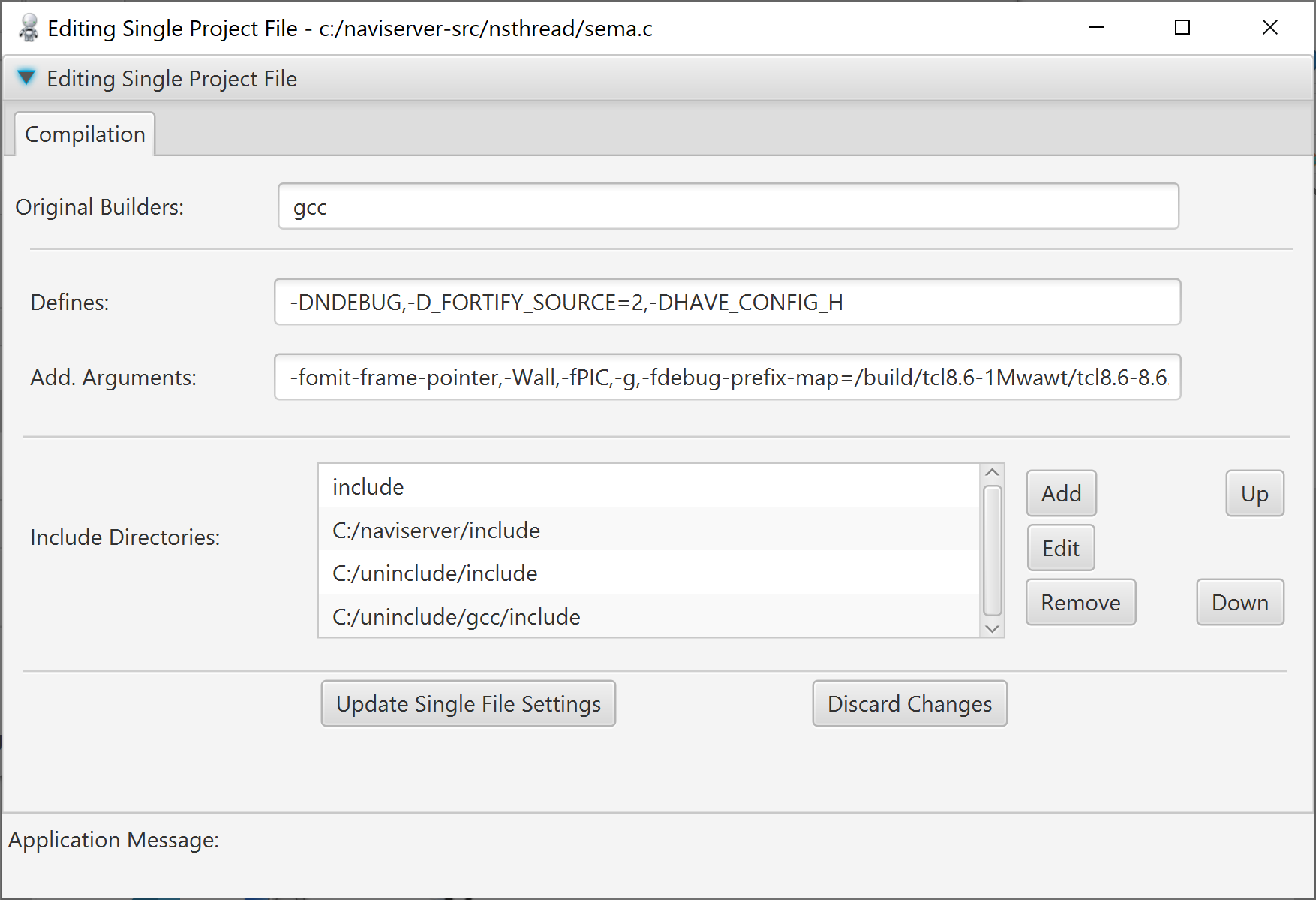This screenshot has height=900, width=1316.
Task: Choose the C:/uninclude/include list entry
Action: 649,573
